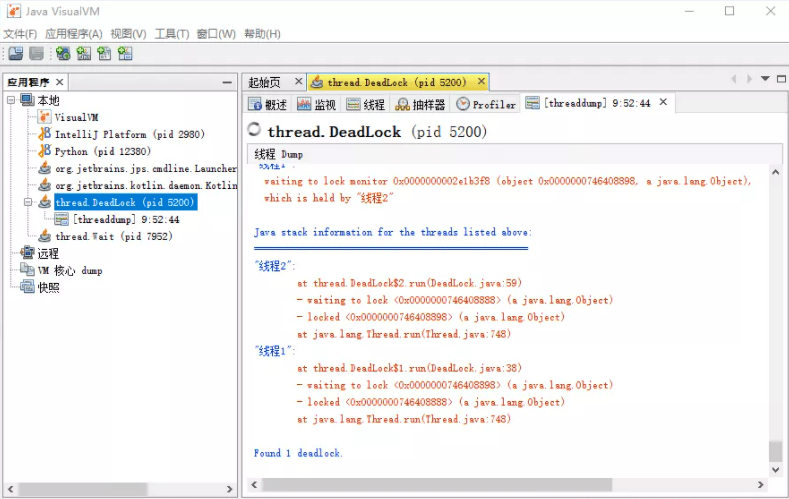Click the scroll tabs right arrow
Image resolution: width=789 pixels, height=499 pixels.
pos(749,78)
